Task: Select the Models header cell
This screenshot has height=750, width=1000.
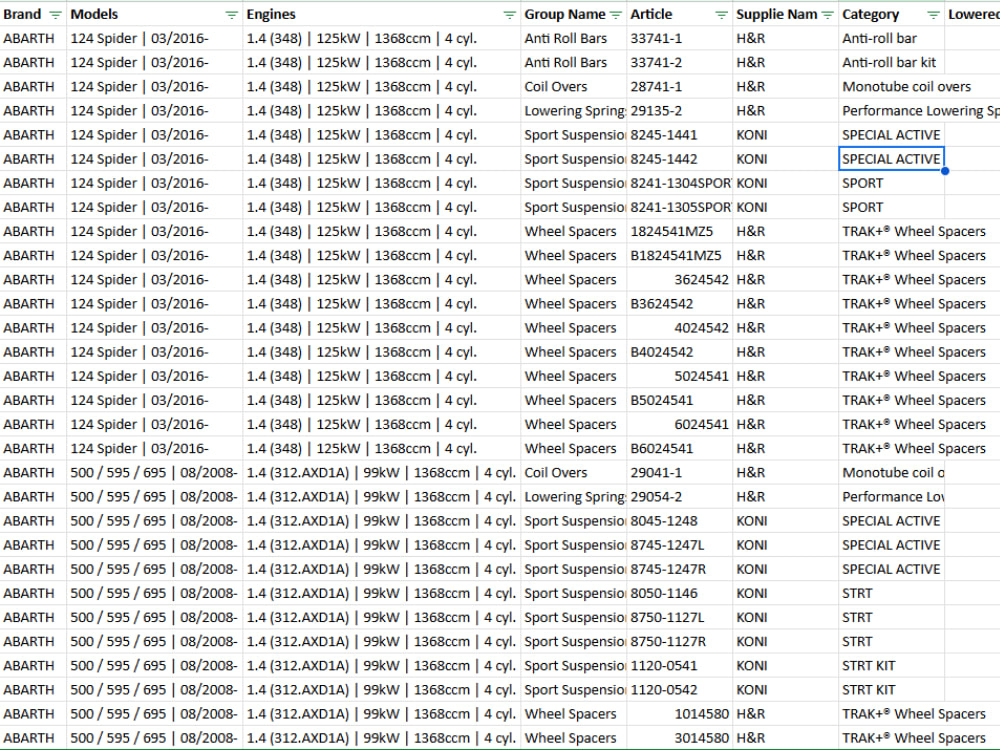Action: (154, 14)
